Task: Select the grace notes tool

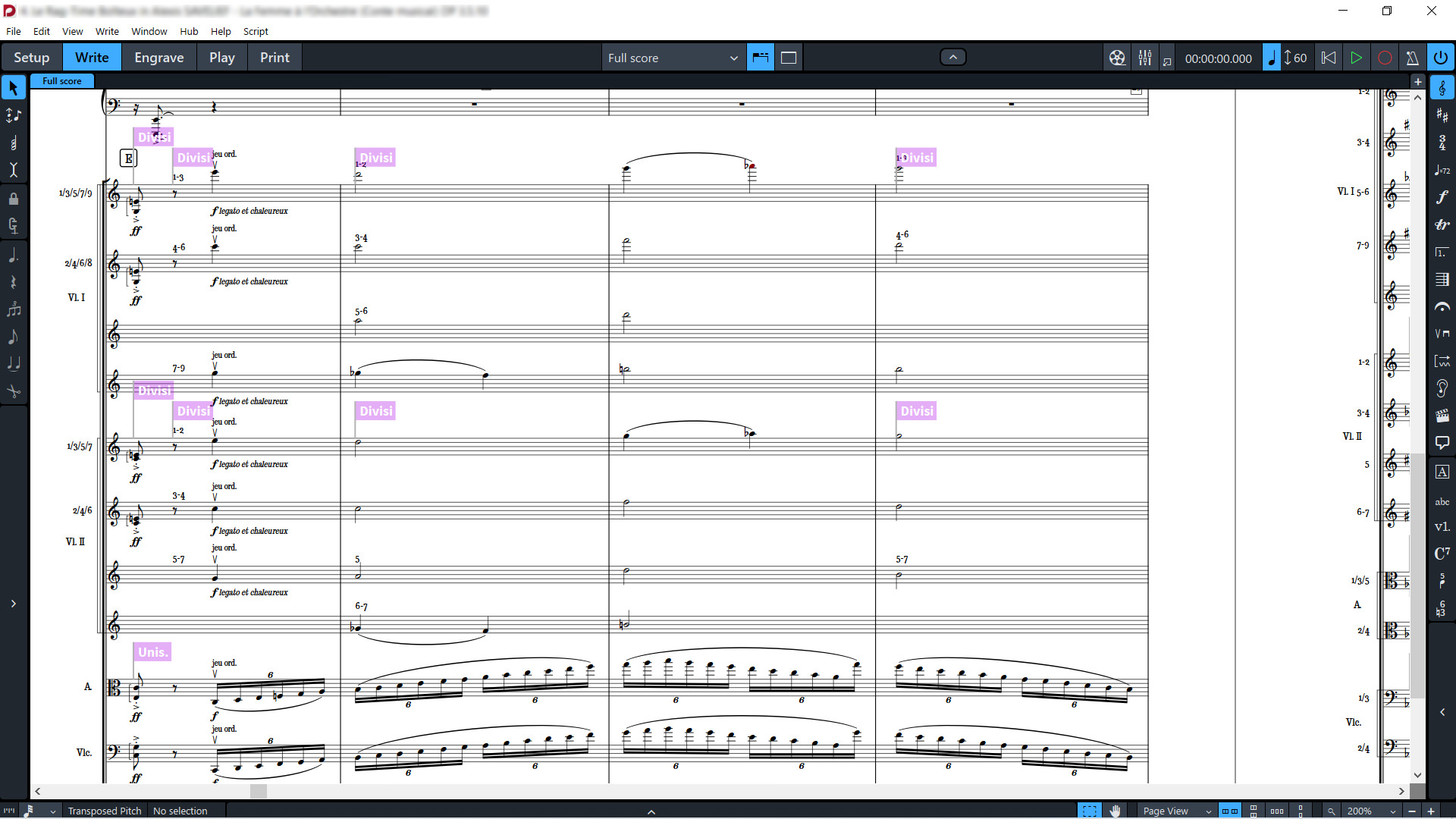Action: [13, 337]
